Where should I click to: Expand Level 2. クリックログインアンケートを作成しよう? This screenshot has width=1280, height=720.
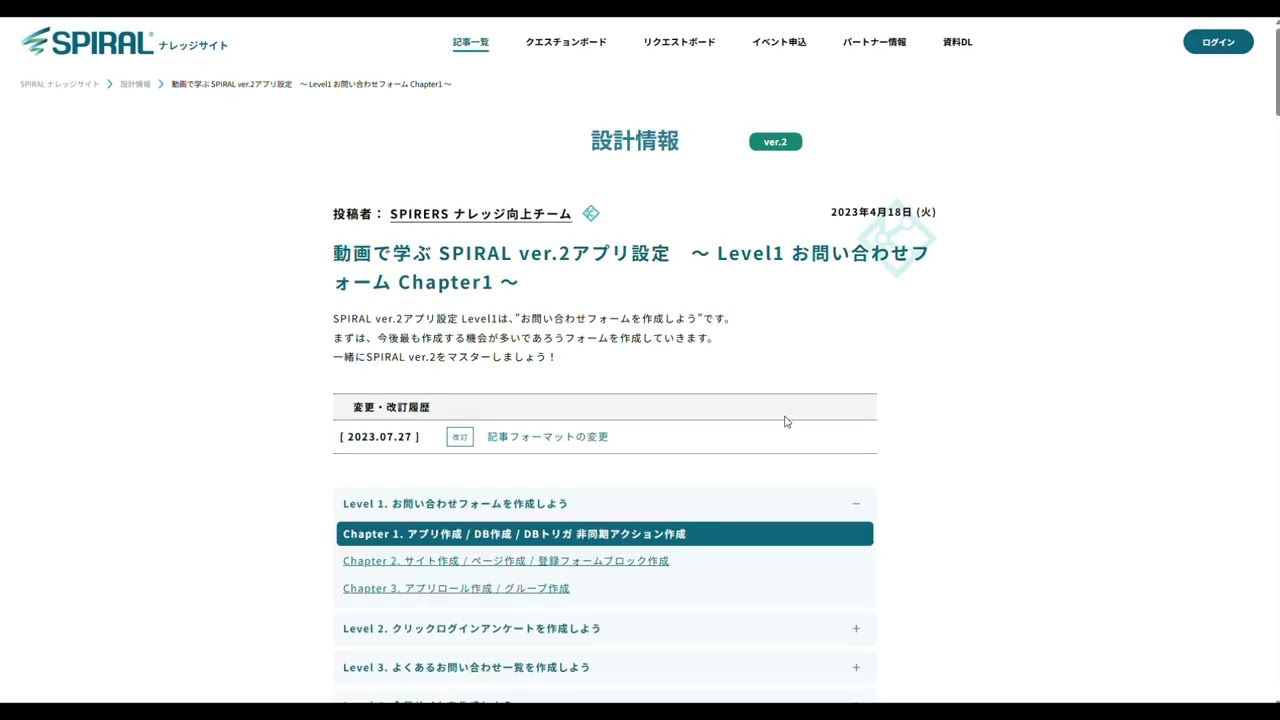[x=604, y=628]
